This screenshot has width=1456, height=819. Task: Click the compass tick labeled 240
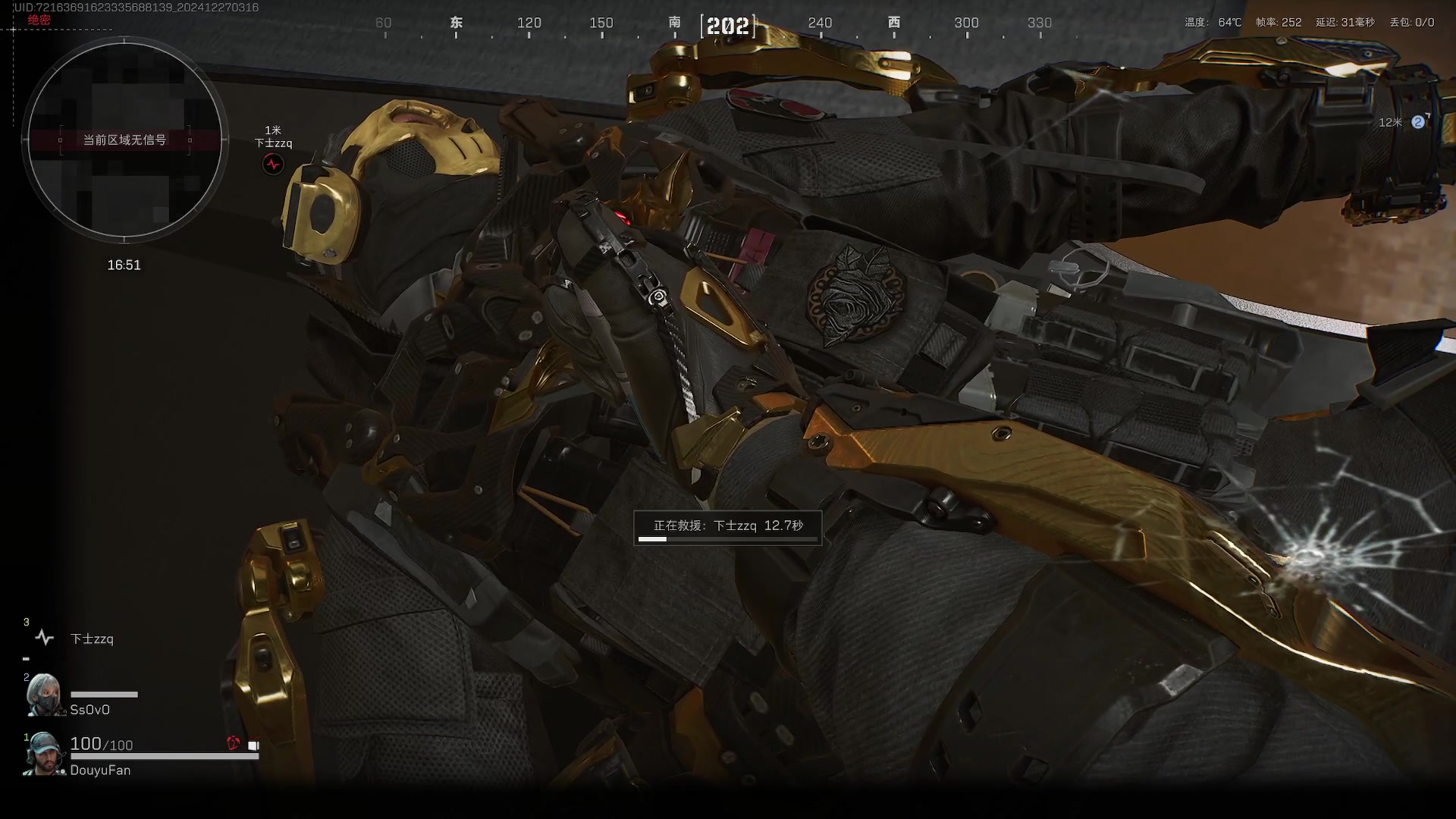[x=820, y=23]
